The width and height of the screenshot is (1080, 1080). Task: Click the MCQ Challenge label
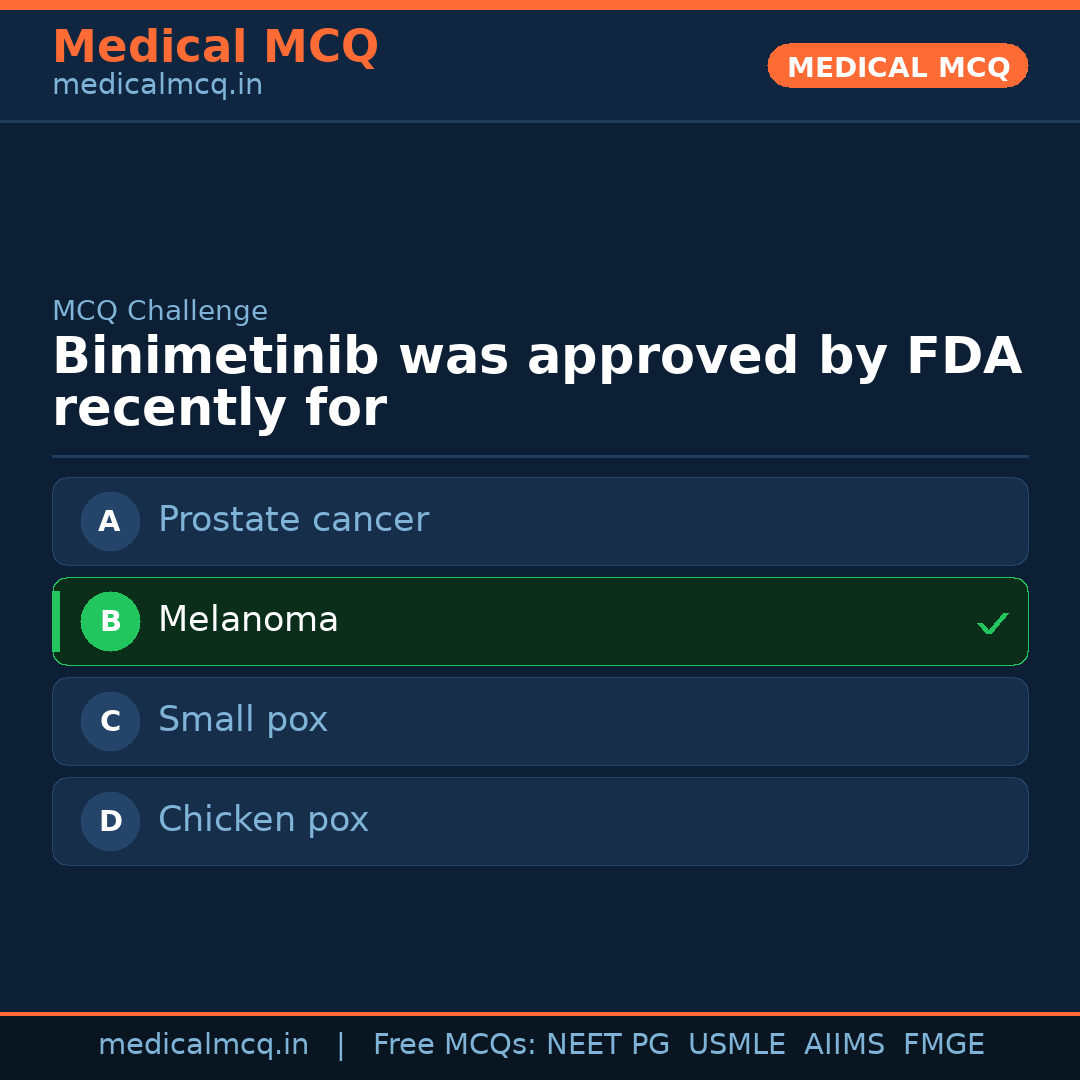click(160, 311)
